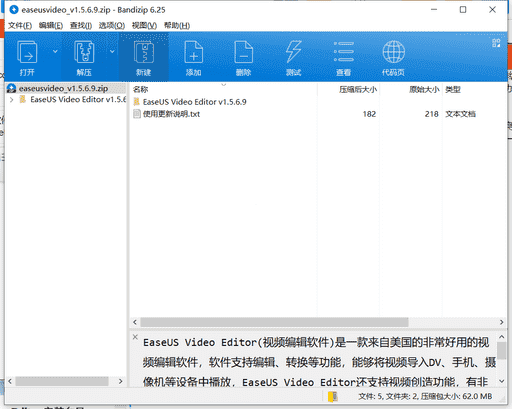Minimize the Bandizip window
Viewport: 512px width, 409px height.
point(434,10)
